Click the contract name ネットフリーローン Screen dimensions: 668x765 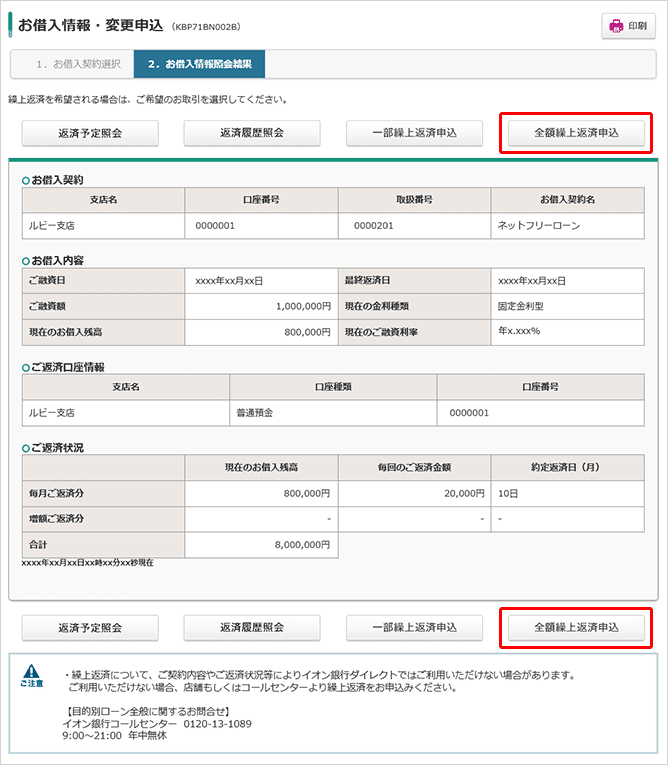pos(539,225)
